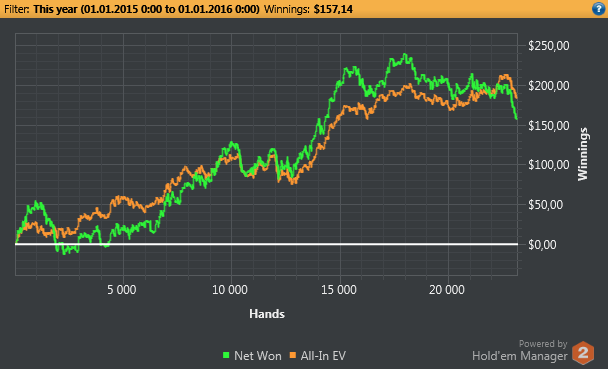Click the $50,00 axis label
The width and height of the screenshot is (608, 369).
coord(545,205)
